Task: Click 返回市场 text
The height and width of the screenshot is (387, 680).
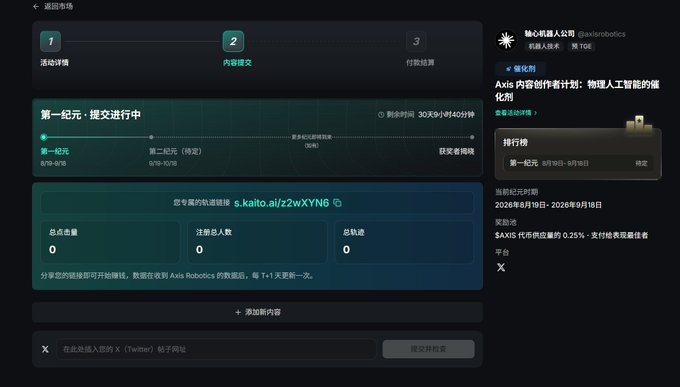Action: 59,7
